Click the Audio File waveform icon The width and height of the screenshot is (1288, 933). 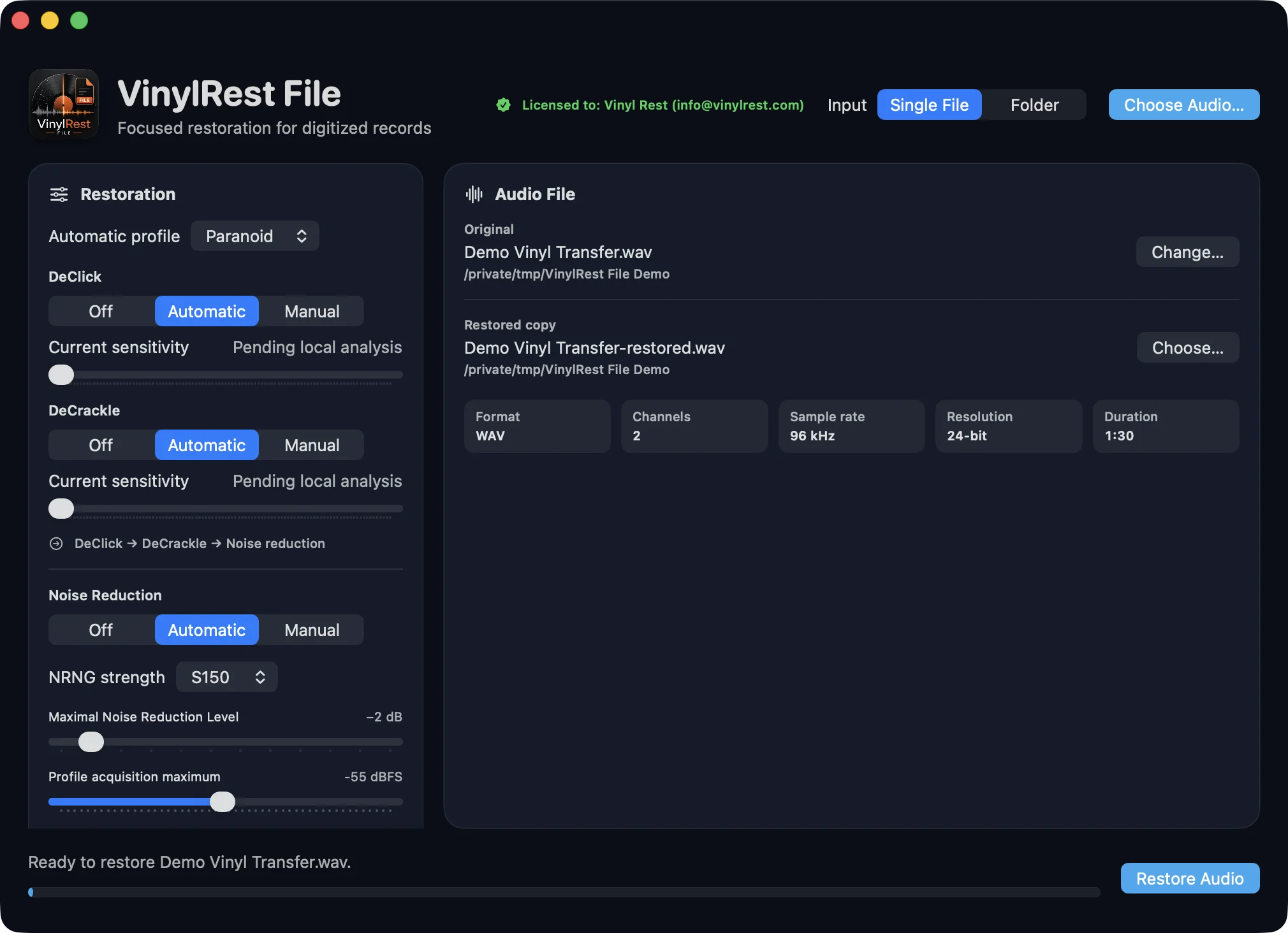pos(474,194)
